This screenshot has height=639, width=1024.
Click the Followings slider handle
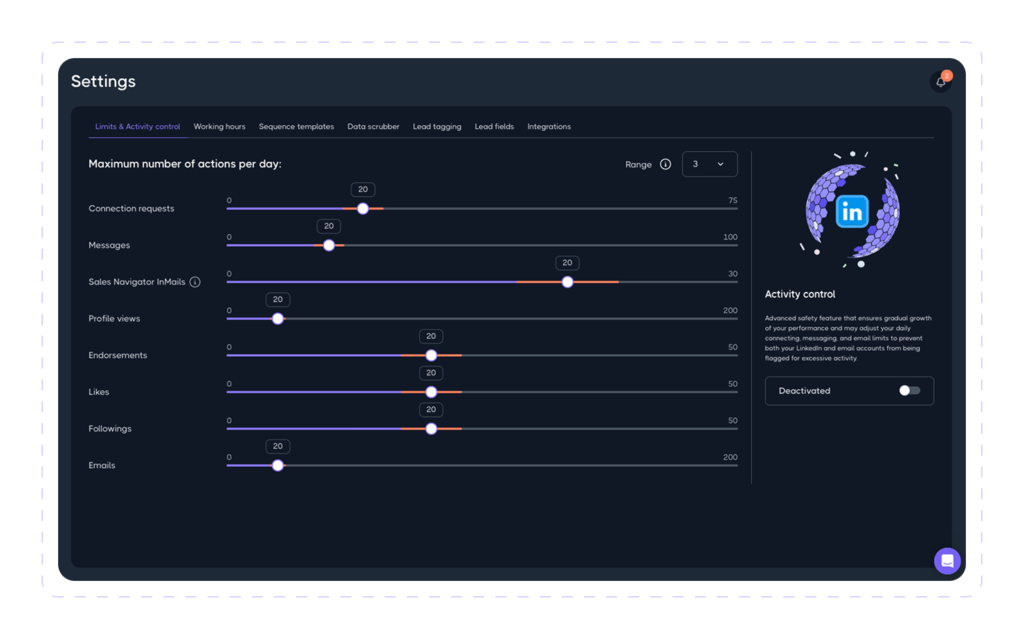coord(430,429)
